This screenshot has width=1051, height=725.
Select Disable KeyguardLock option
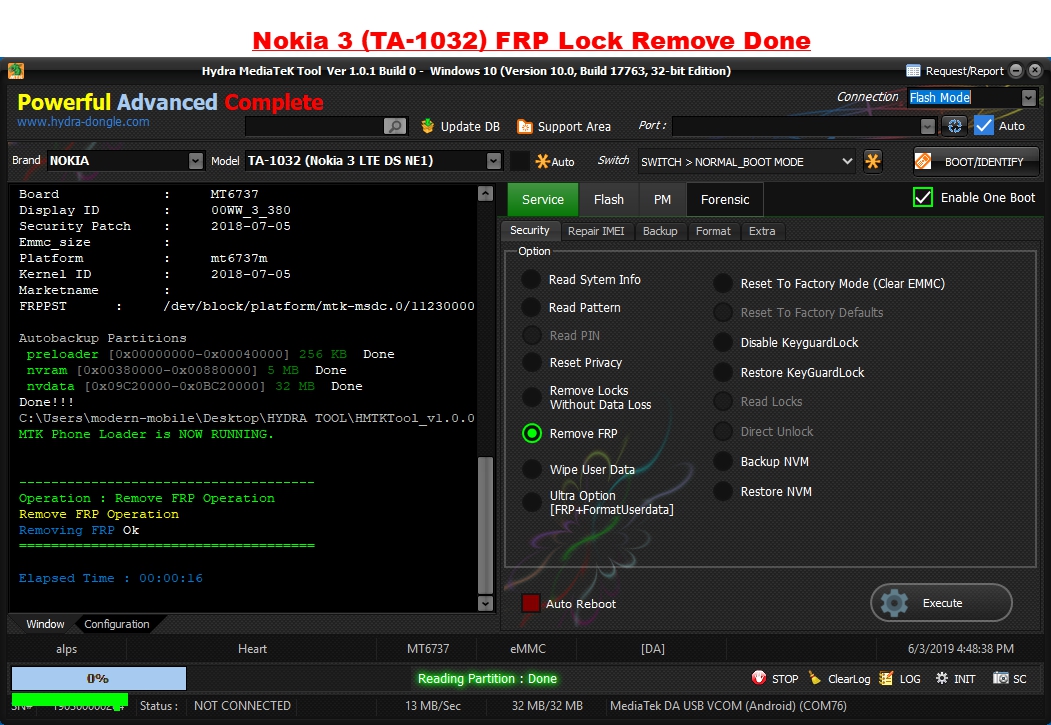point(723,342)
